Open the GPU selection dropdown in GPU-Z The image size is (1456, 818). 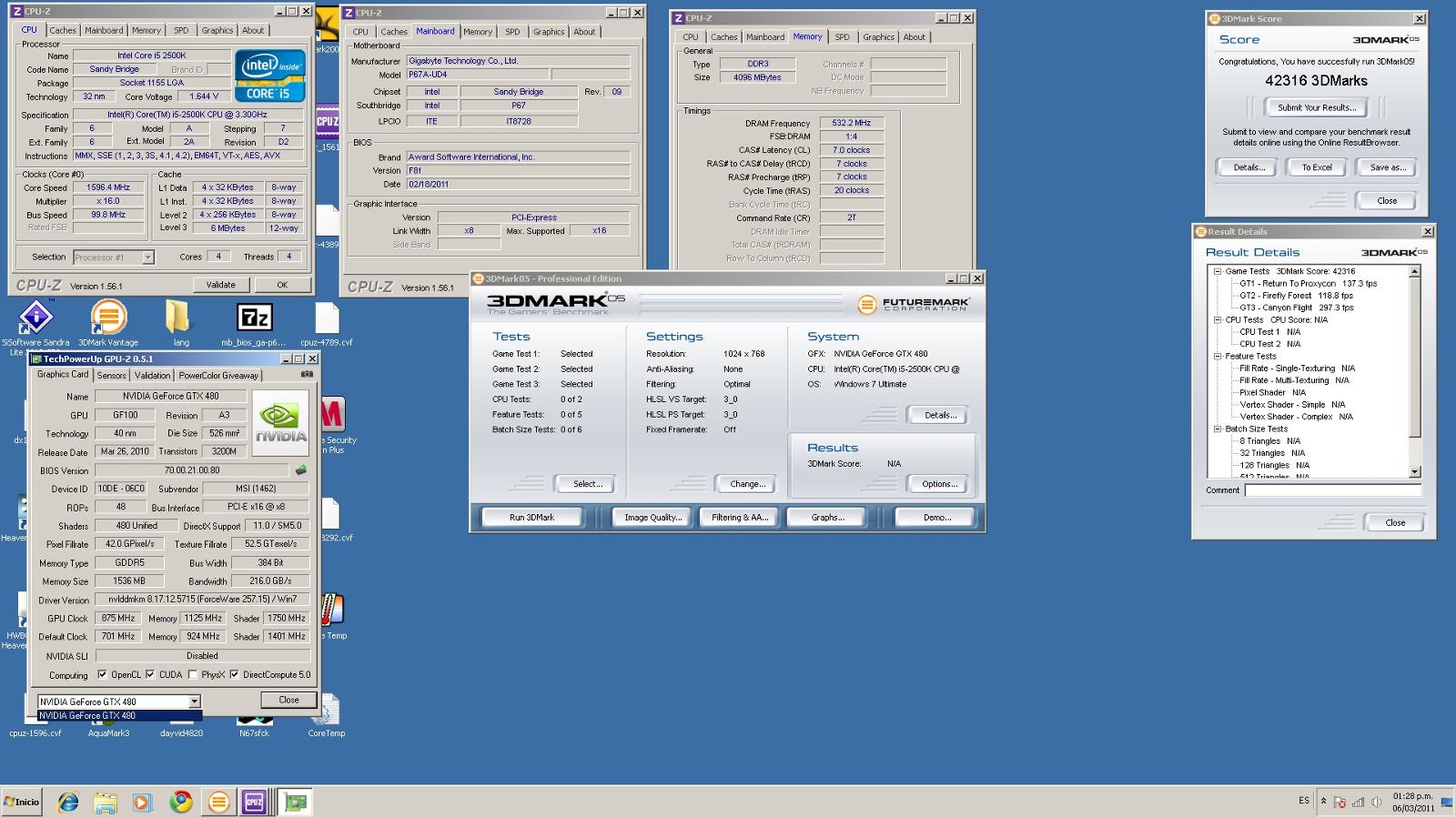click(x=194, y=702)
